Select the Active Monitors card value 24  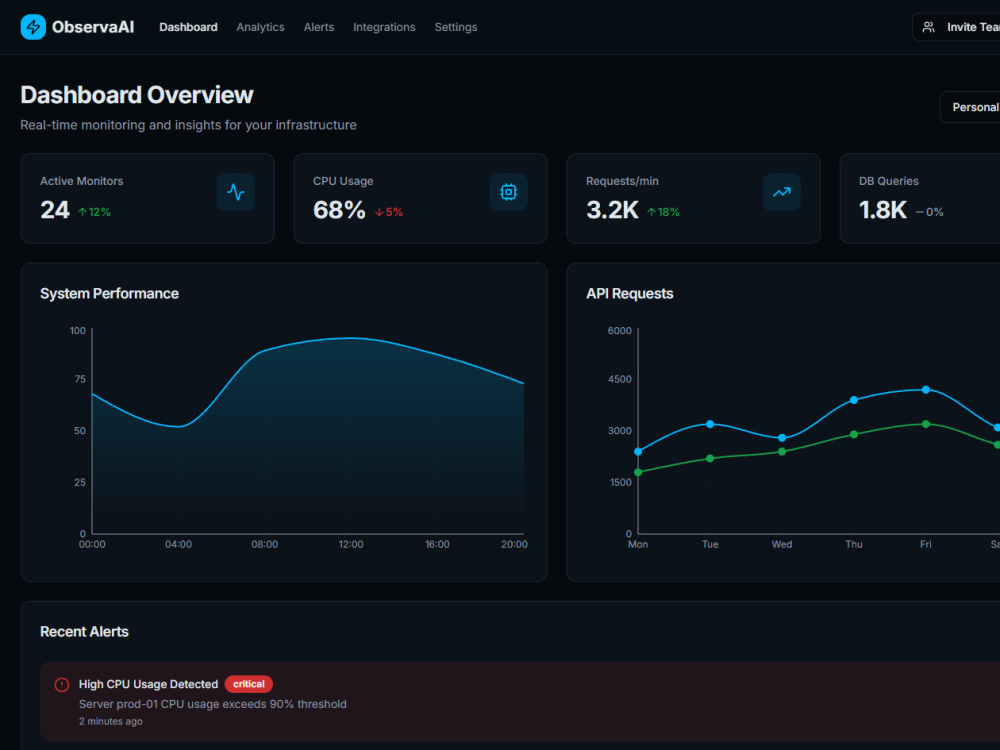pyautogui.click(x=55, y=210)
